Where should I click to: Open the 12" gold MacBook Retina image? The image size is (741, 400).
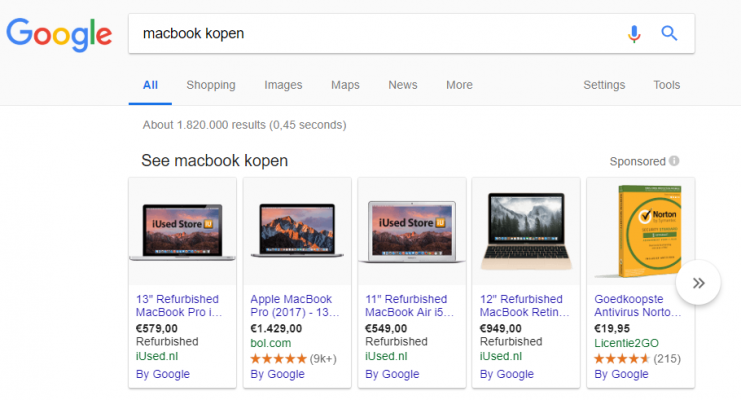[526, 232]
